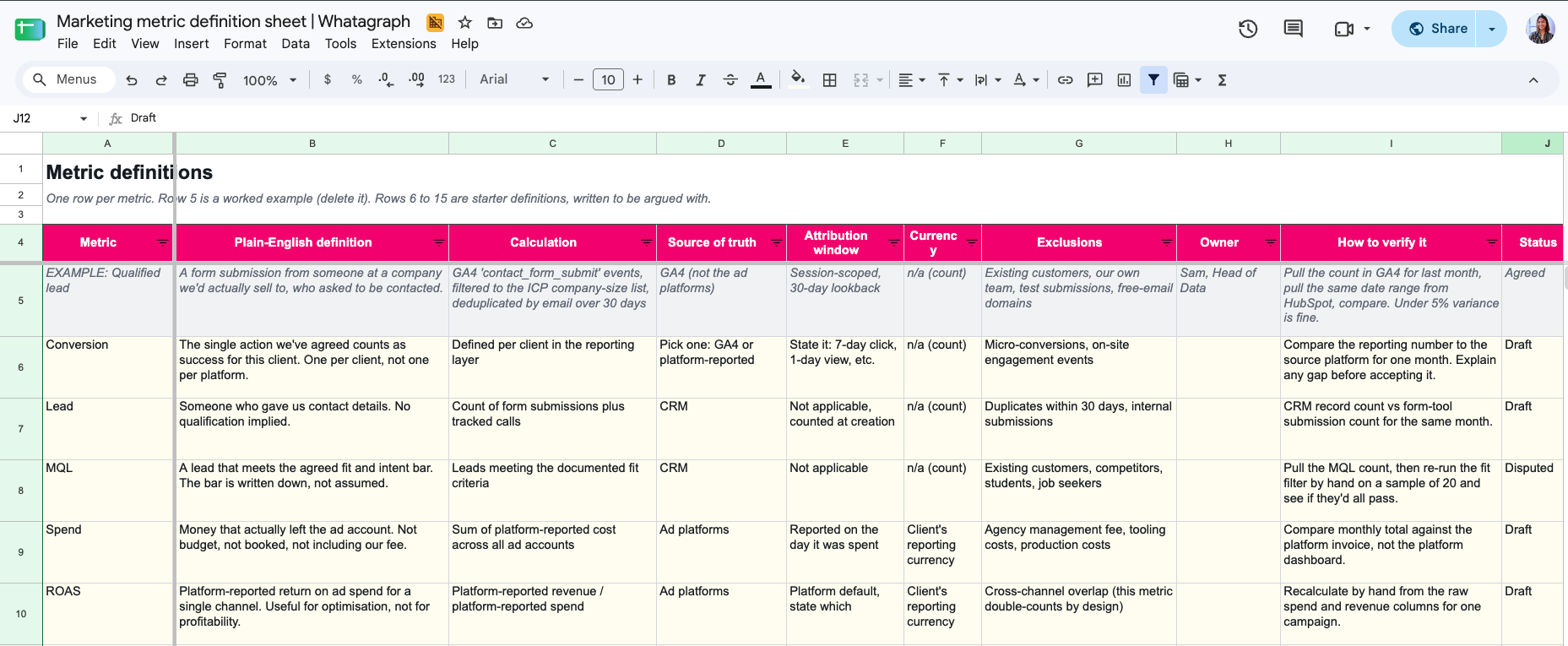Select column G header

[x=1079, y=144]
